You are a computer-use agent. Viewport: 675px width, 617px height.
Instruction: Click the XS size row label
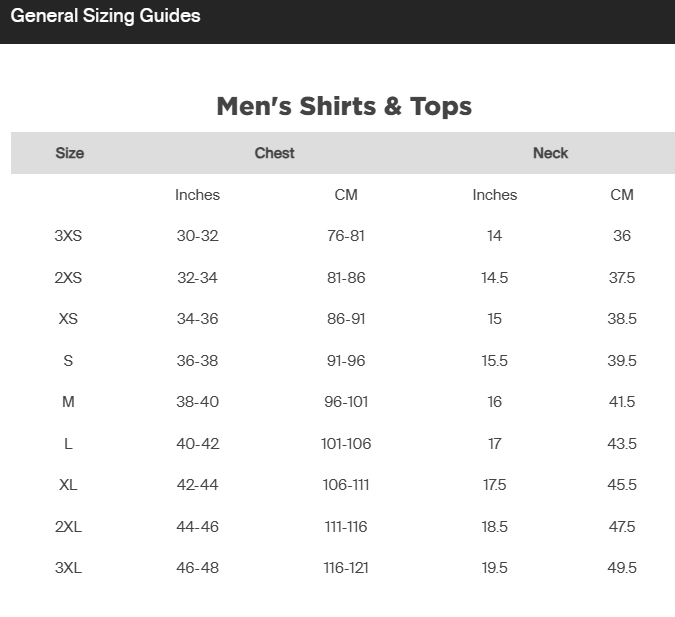tap(68, 319)
